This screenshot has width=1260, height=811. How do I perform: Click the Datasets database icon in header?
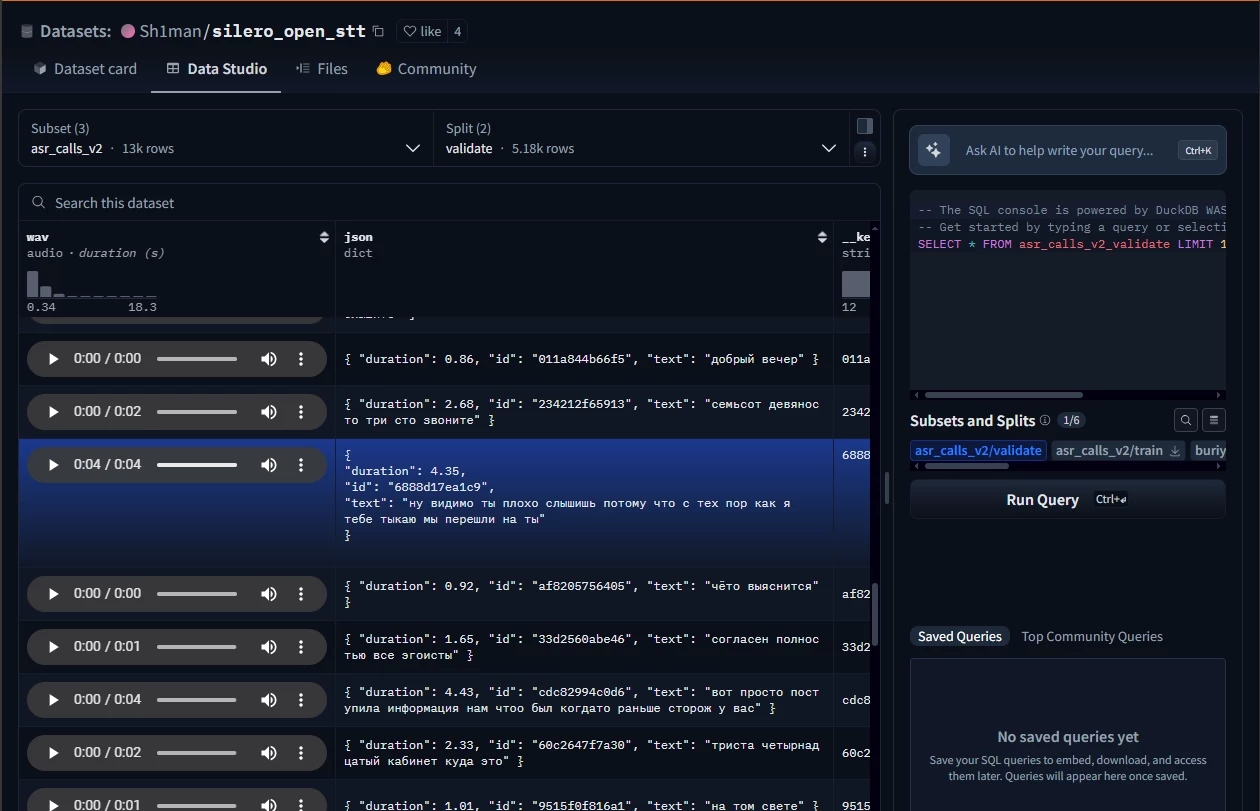[x=27, y=31]
